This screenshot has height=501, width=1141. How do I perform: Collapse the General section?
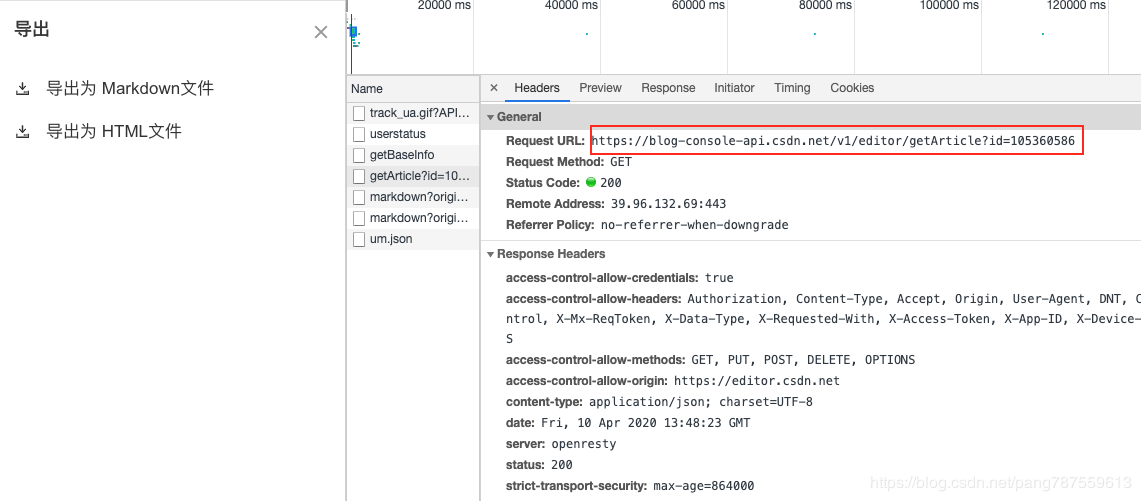pyautogui.click(x=491, y=117)
